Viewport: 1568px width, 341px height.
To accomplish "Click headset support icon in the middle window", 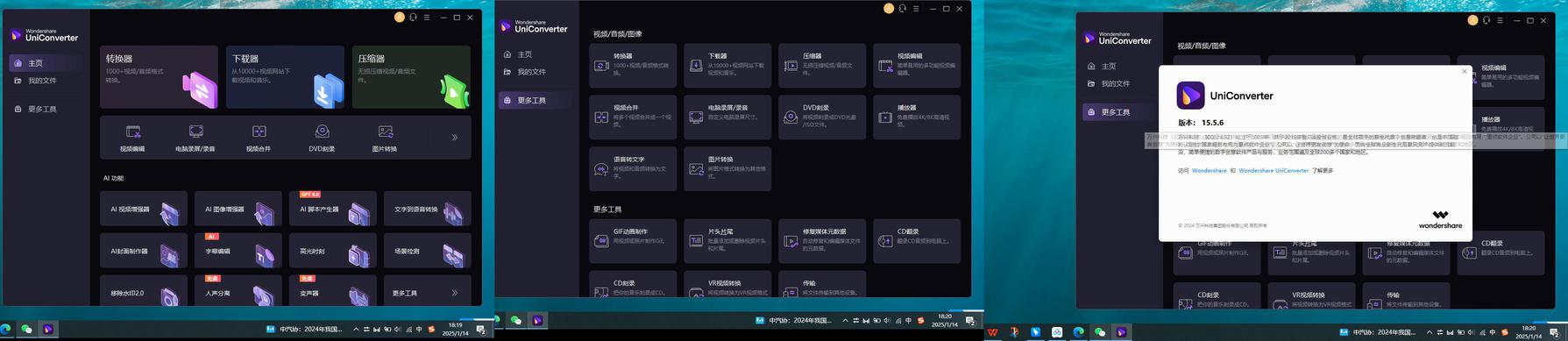I will 902,9.
